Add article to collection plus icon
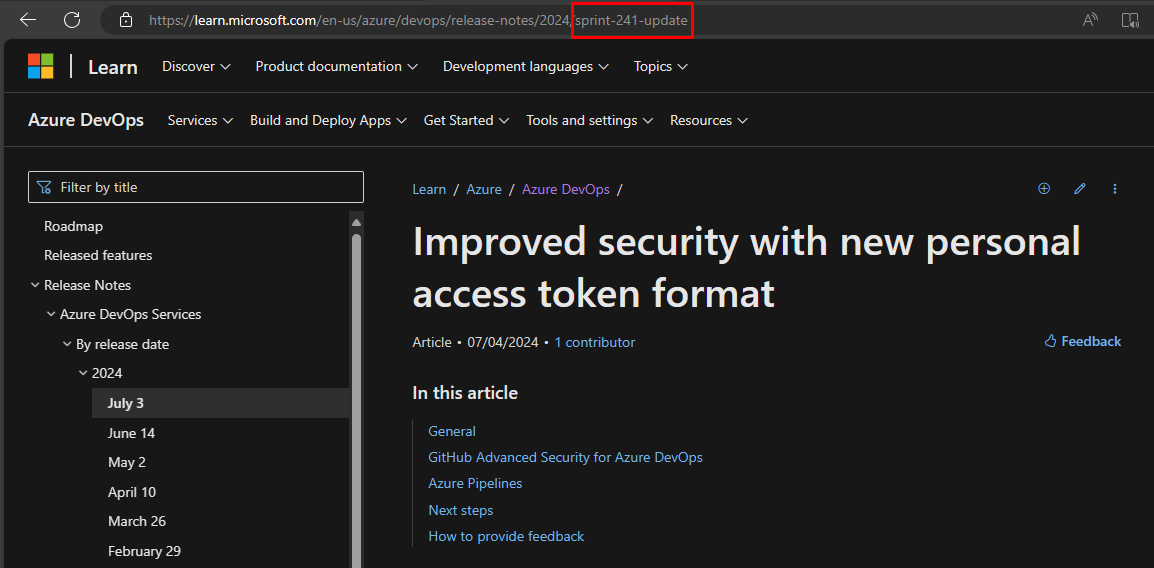Screen dimensions: 1154x568 (1044, 189)
